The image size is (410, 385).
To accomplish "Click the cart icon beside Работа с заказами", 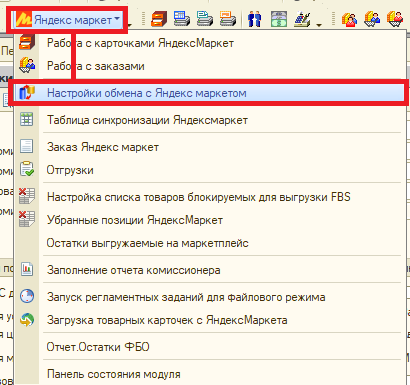I will coord(27,65).
